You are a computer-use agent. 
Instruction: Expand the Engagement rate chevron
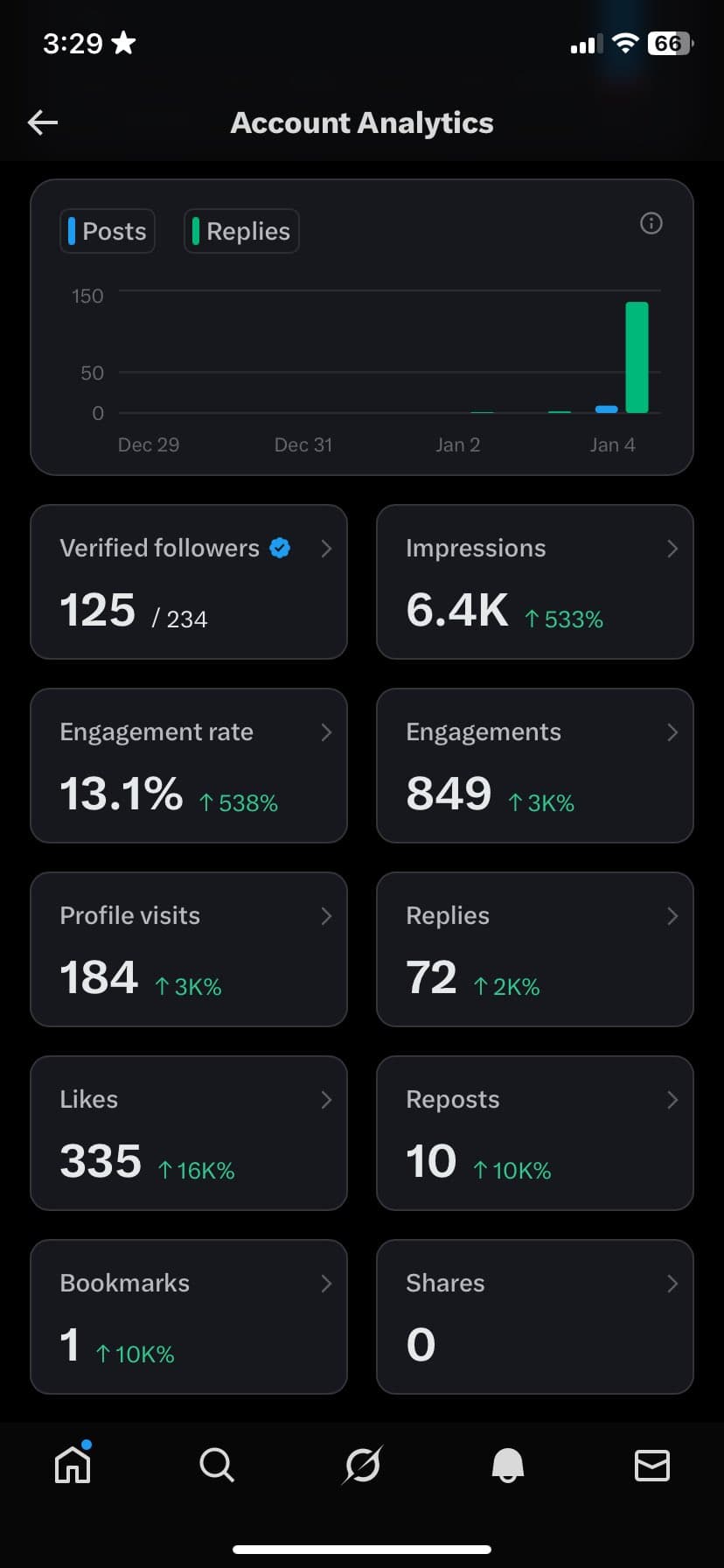pyautogui.click(x=326, y=732)
